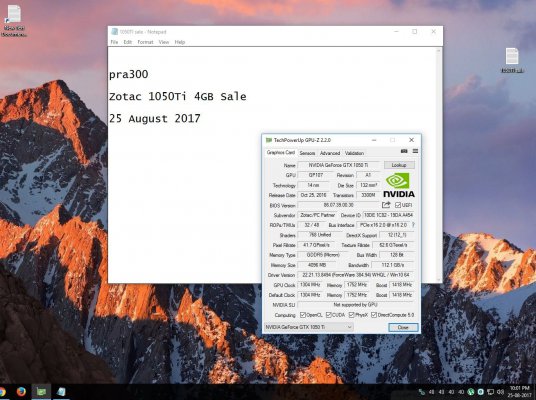Click the Notepad taskbar icon
This screenshot has width=536, height=400.
click(62, 392)
